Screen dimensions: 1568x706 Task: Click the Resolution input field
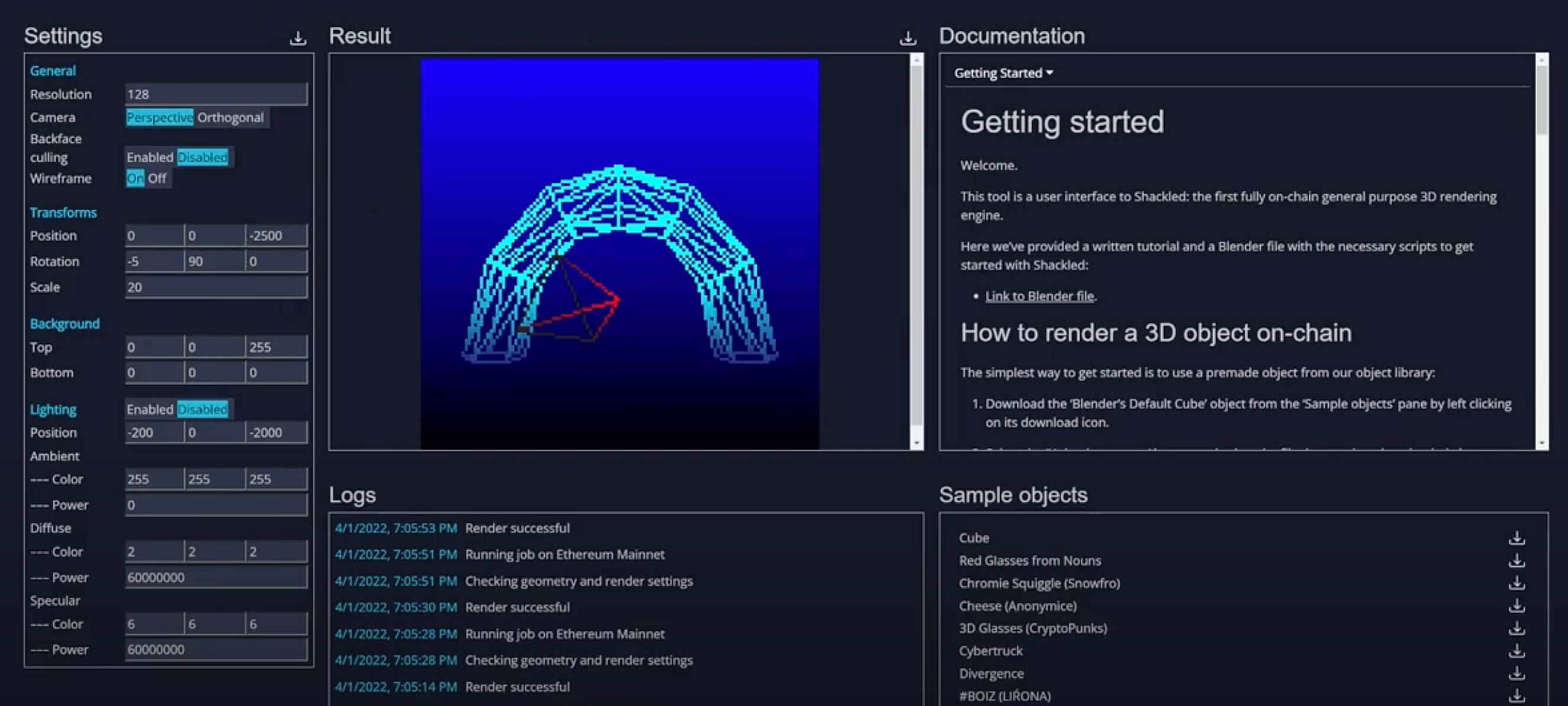(216, 94)
